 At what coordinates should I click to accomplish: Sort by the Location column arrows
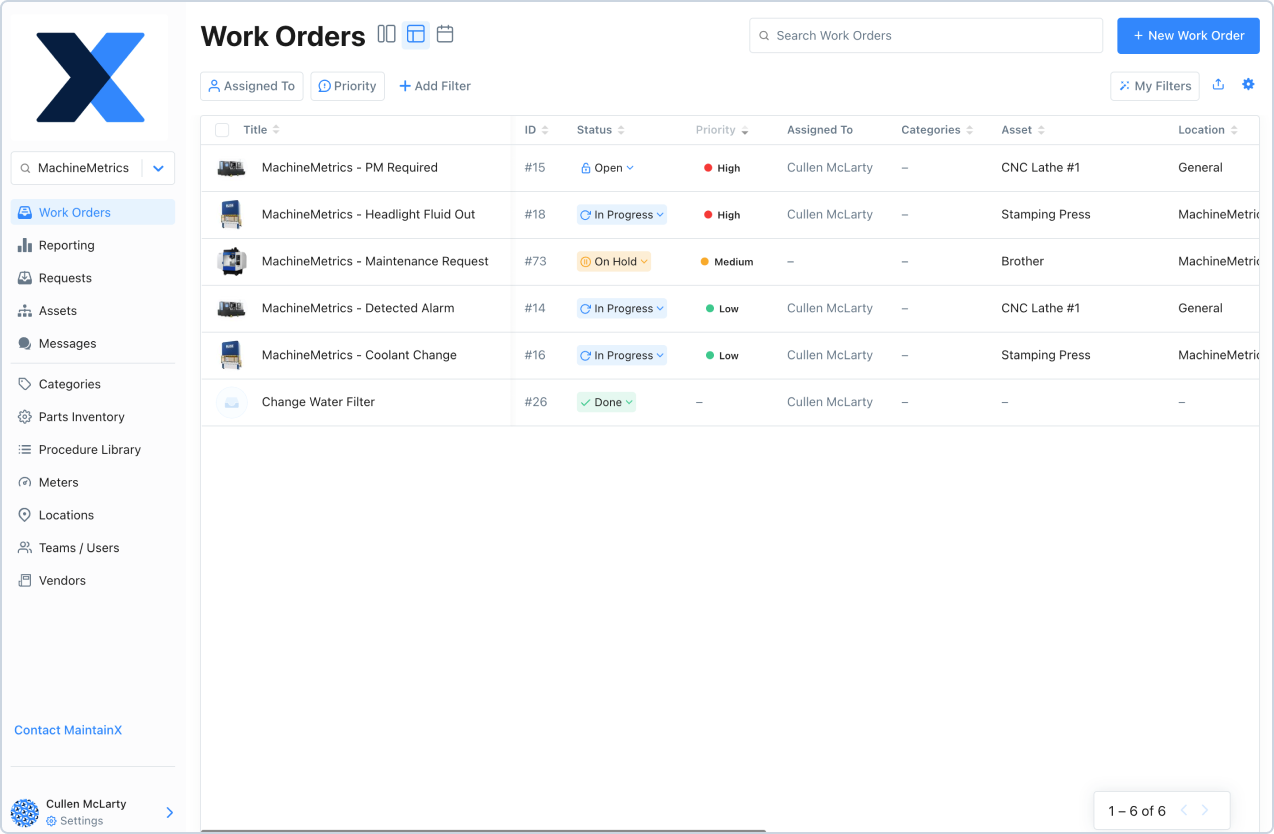[1234, 130]
